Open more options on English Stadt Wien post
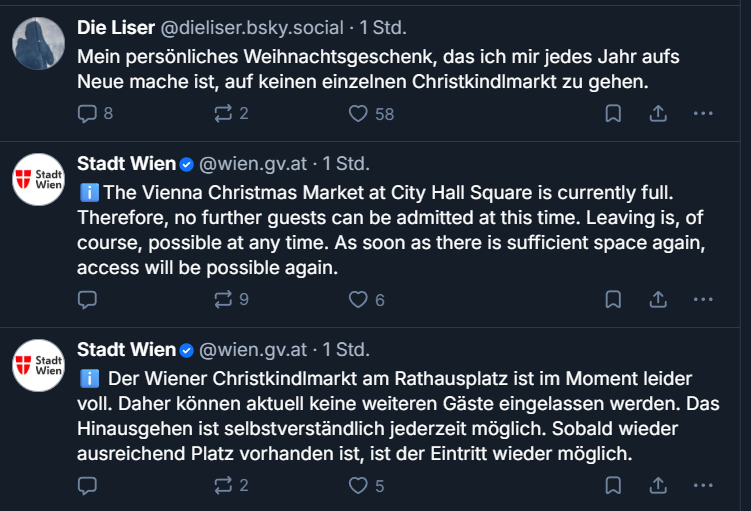Screen dimensions: 751x511 703,299
